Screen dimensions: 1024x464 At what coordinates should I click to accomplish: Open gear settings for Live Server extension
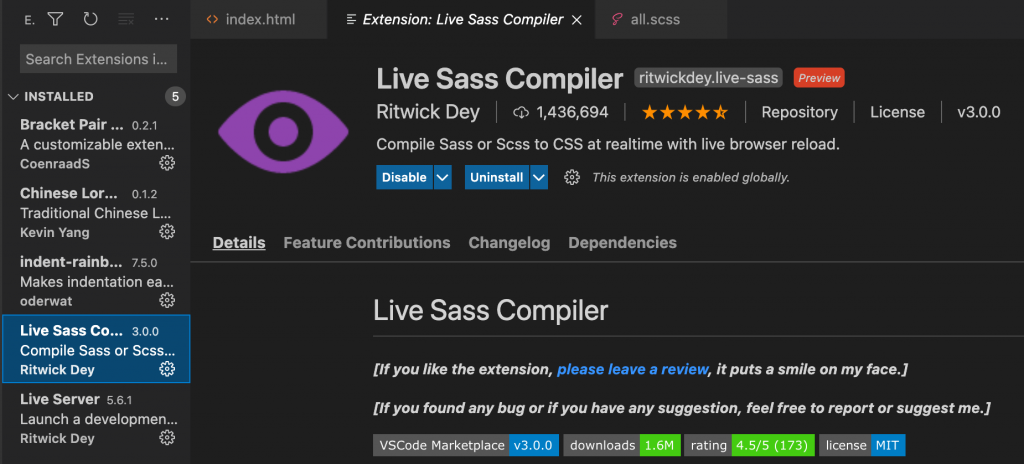pos(167,437)
